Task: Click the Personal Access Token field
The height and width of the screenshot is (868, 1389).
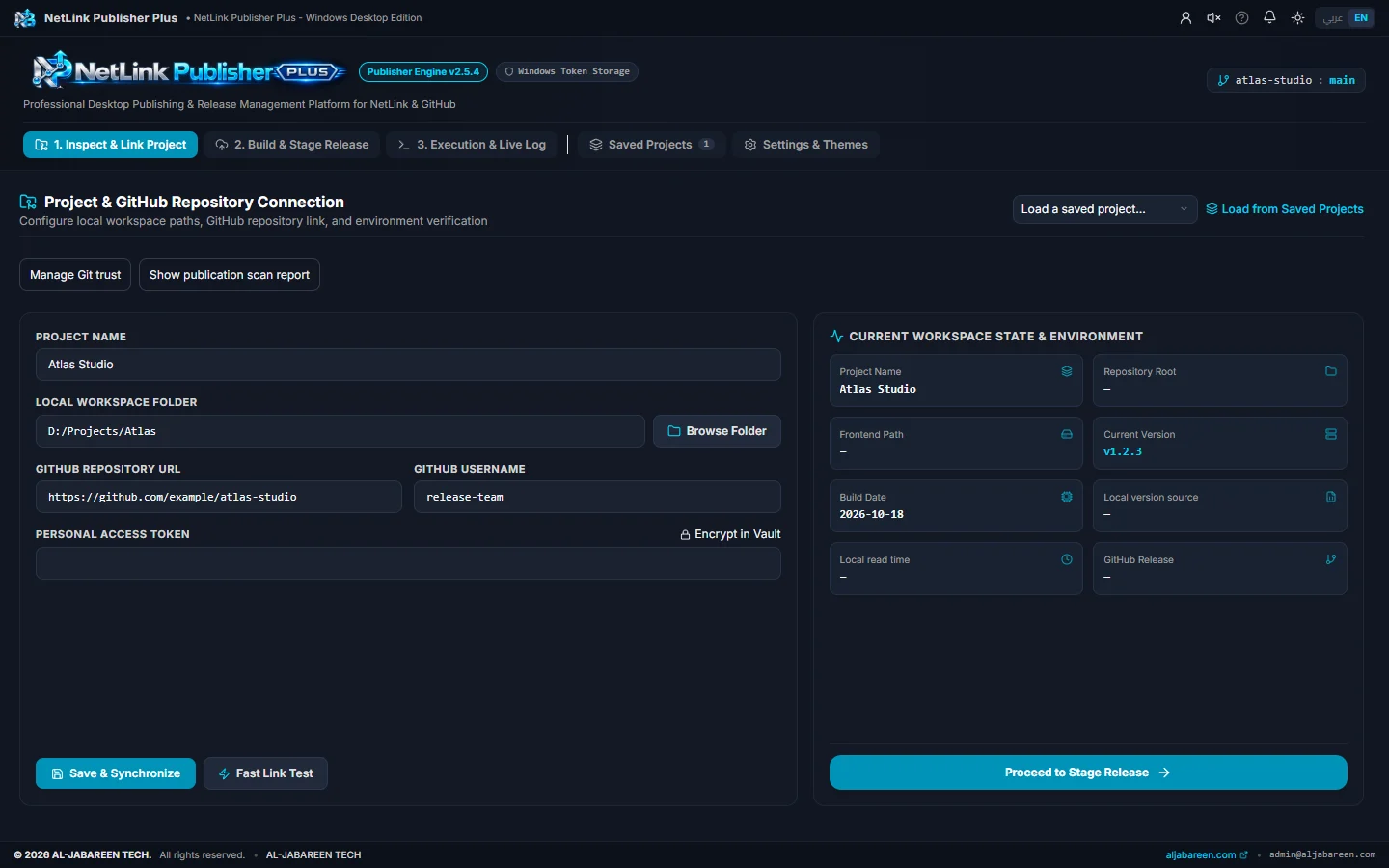Action: 408,563
